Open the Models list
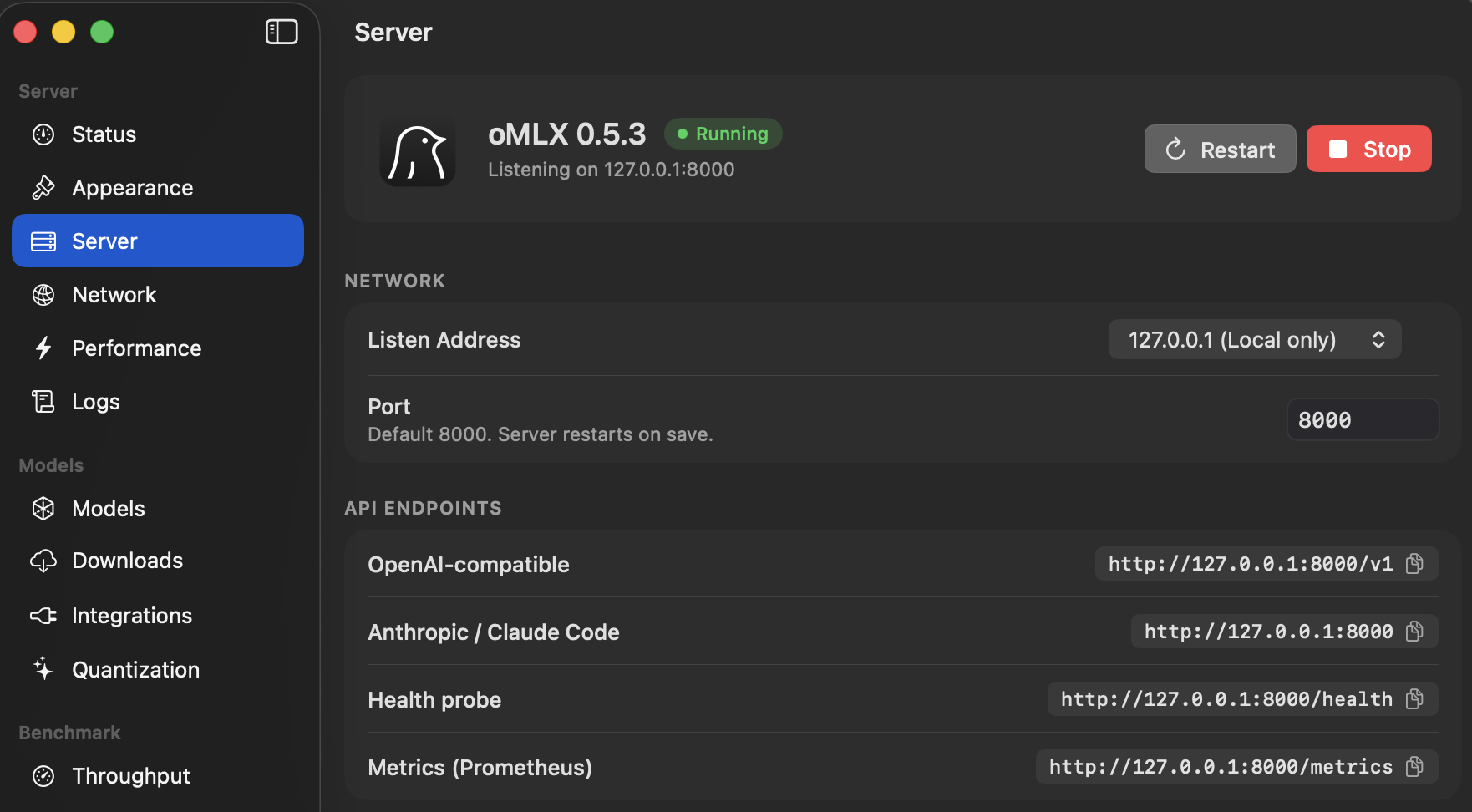Screen dimensions: 1472x812 [158, 509]
